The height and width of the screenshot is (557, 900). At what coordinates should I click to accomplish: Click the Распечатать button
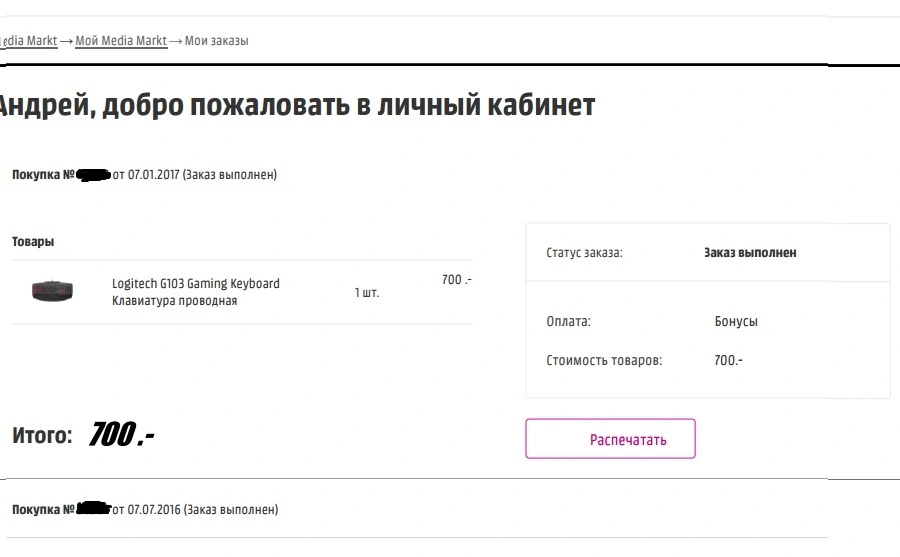(x=610, y=439)
